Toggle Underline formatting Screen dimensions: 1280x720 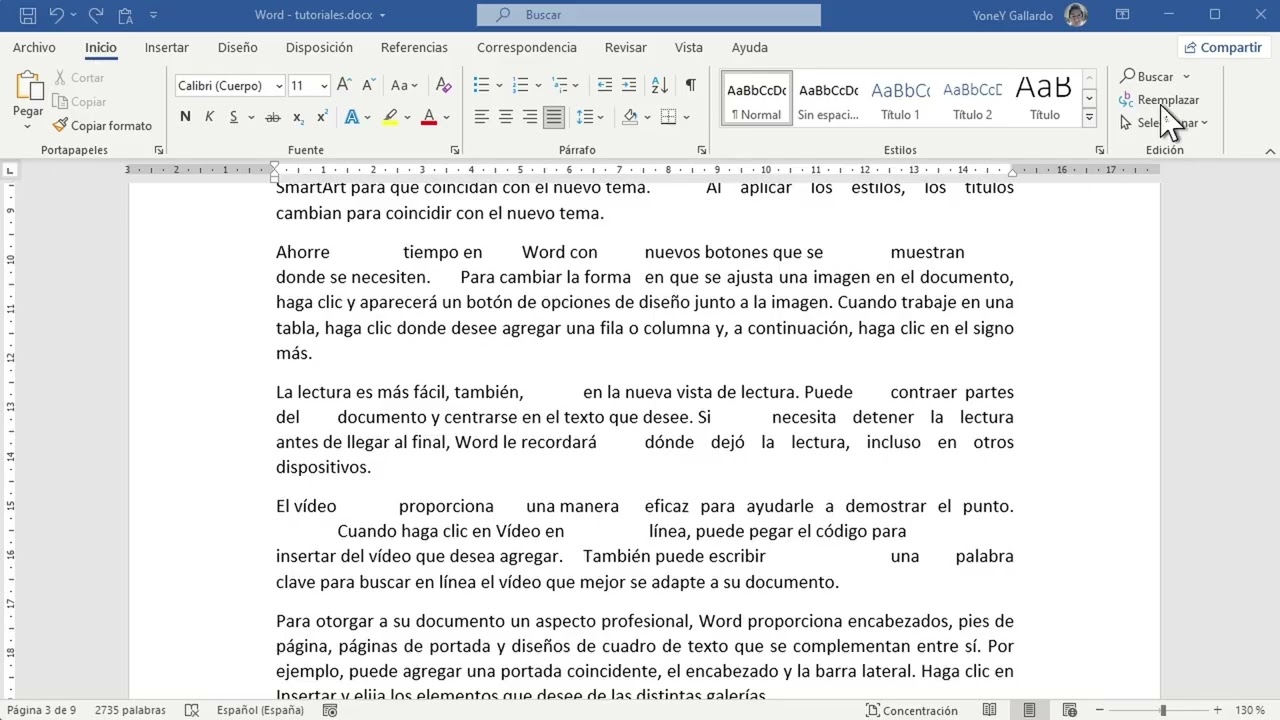coord(233,117)
